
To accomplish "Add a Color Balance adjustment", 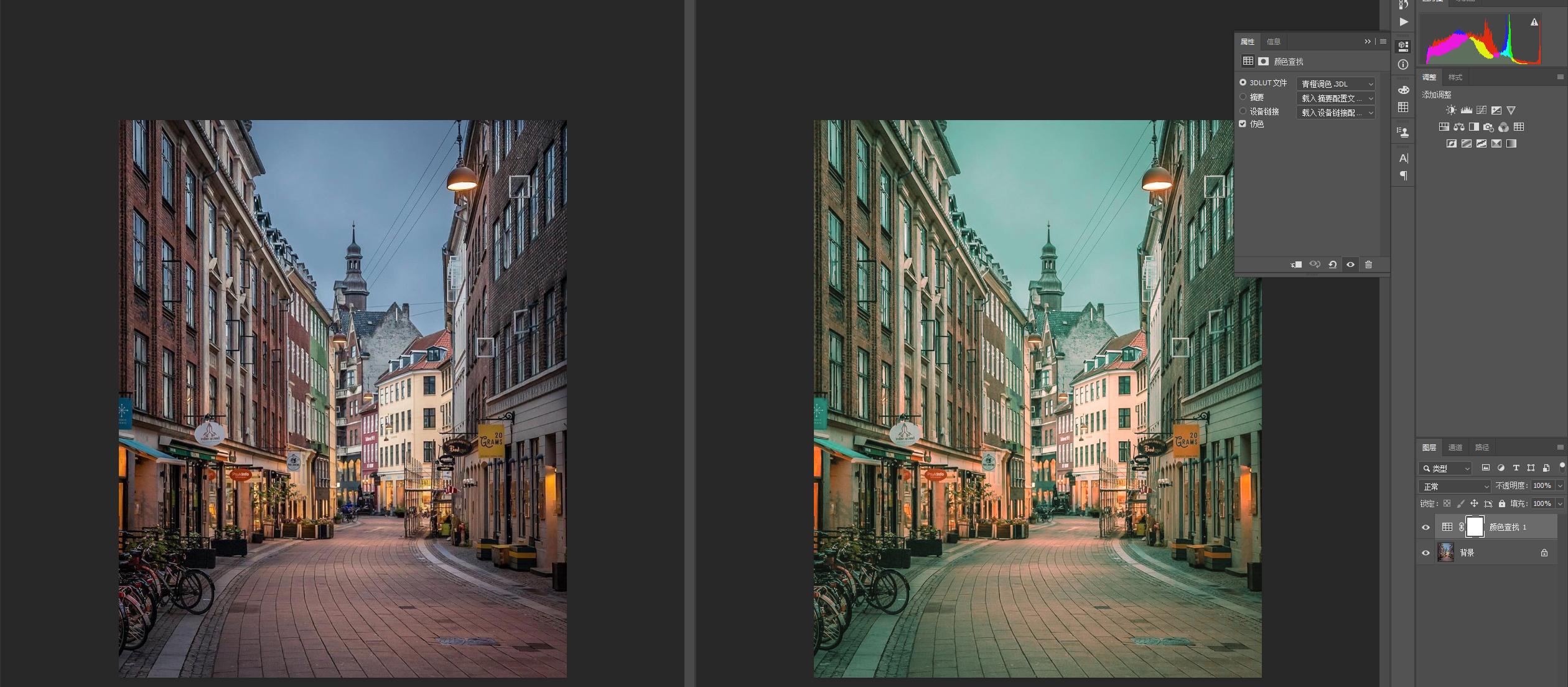I will pyautogui.click(x=1459, y=127).
